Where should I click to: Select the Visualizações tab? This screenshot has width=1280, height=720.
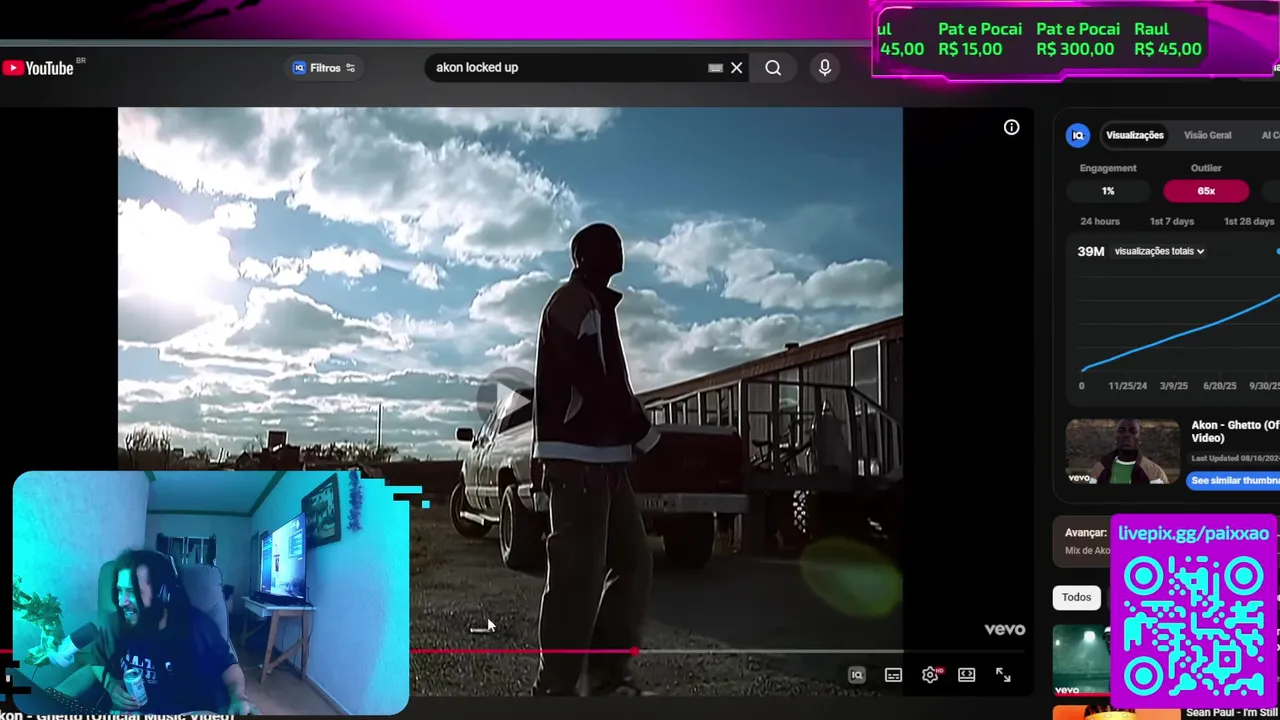1134,135
